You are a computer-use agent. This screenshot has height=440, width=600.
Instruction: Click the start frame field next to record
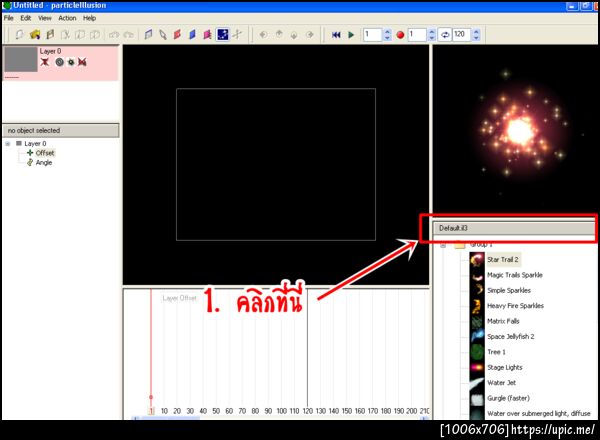[x=417, y=35]
